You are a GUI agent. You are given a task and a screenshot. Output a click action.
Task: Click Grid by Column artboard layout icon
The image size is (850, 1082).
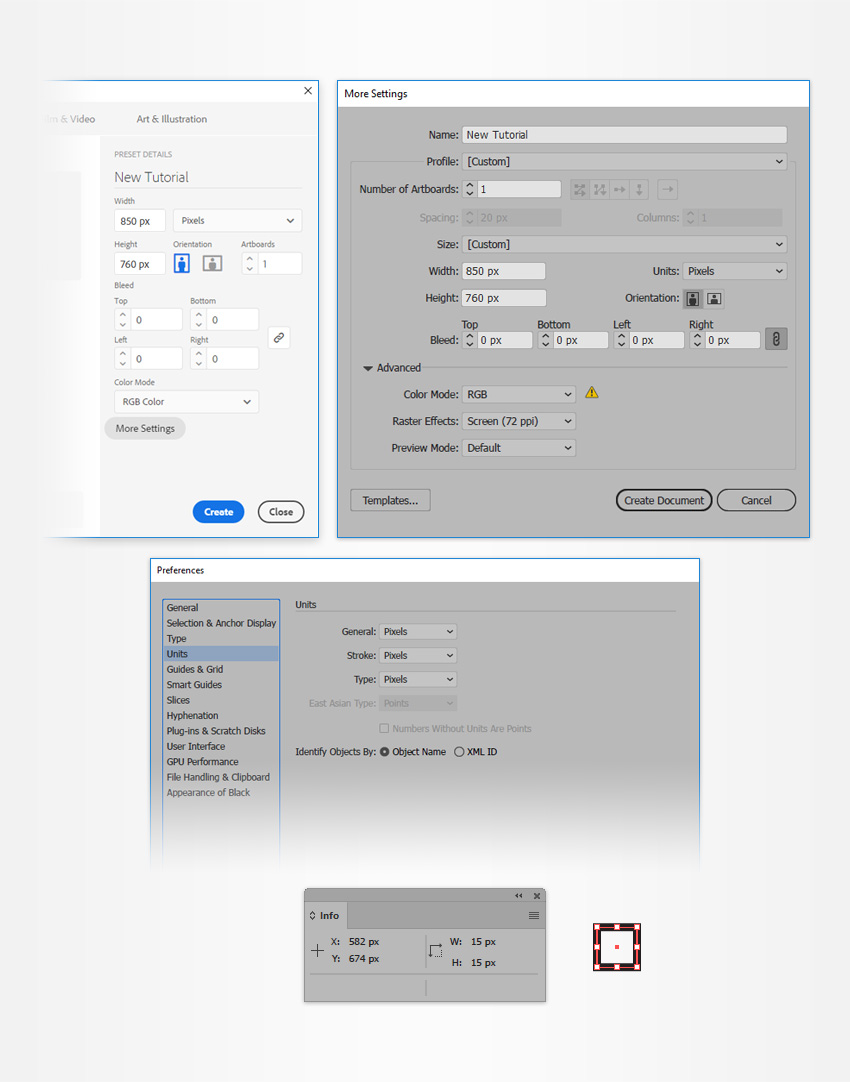[x=600, y=190]
